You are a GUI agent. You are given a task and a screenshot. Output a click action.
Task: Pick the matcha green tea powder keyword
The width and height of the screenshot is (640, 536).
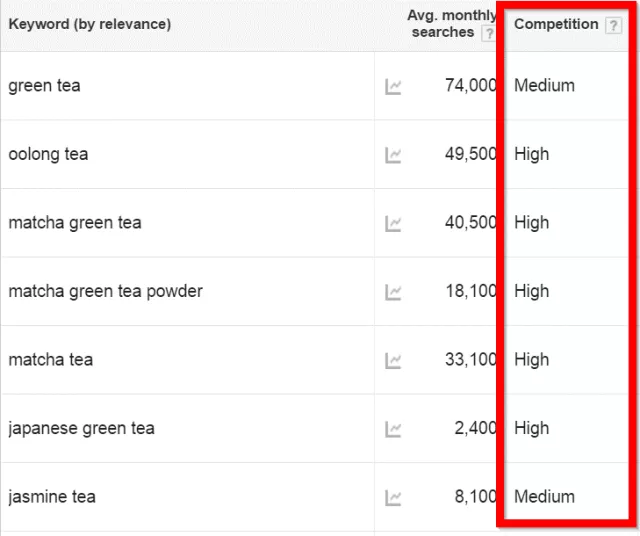click(x=105, y=291)
